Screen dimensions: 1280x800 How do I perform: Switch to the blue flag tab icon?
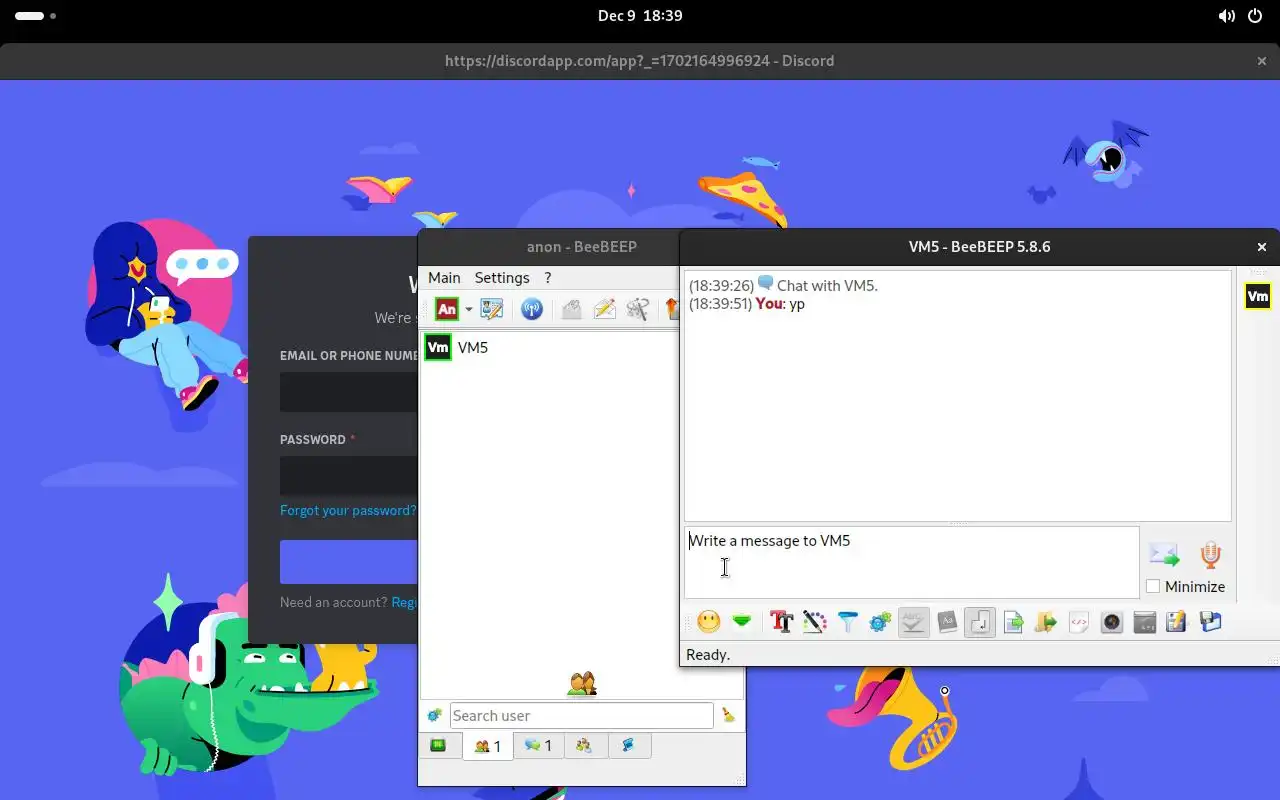pos(629,746)
